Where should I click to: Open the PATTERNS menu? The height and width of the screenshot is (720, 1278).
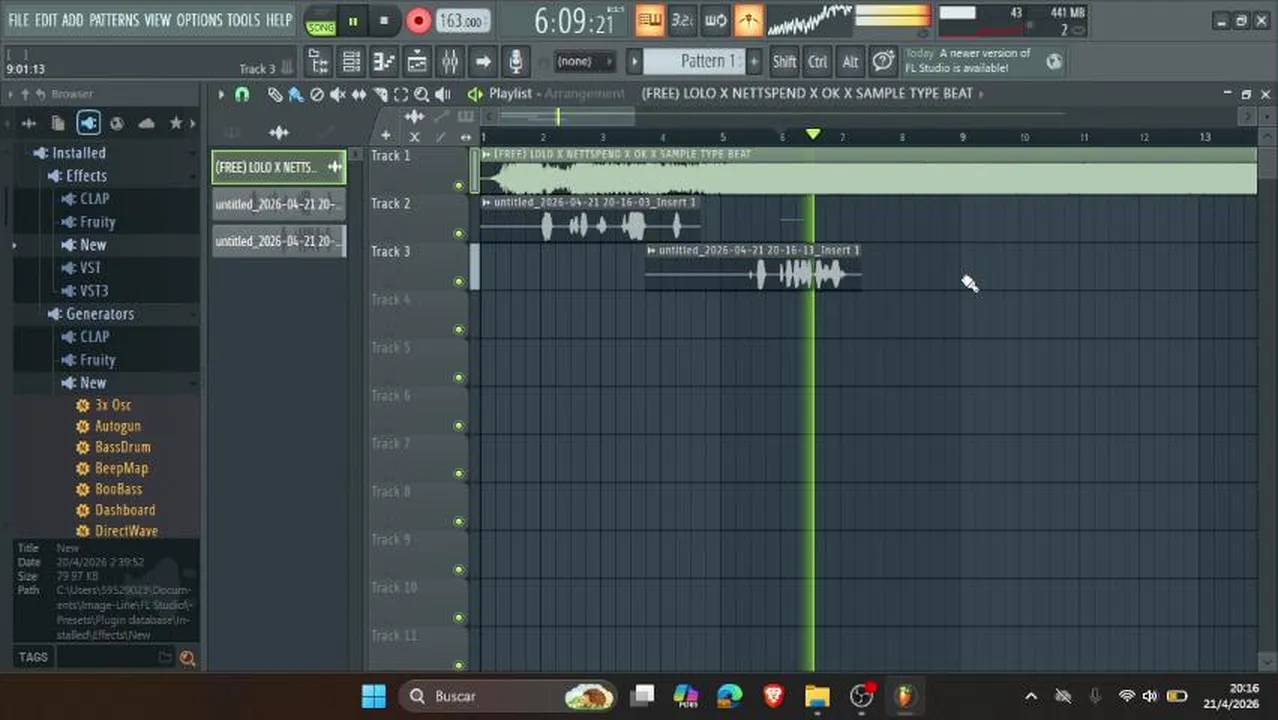(x=114, y=20)
